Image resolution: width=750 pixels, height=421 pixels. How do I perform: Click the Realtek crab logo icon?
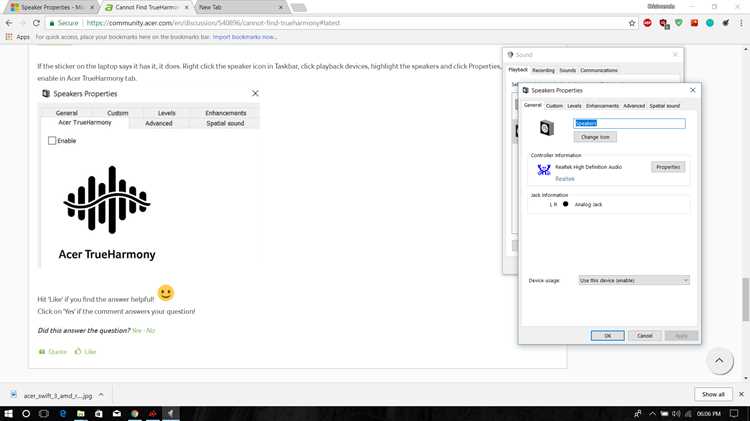point(544,169)
